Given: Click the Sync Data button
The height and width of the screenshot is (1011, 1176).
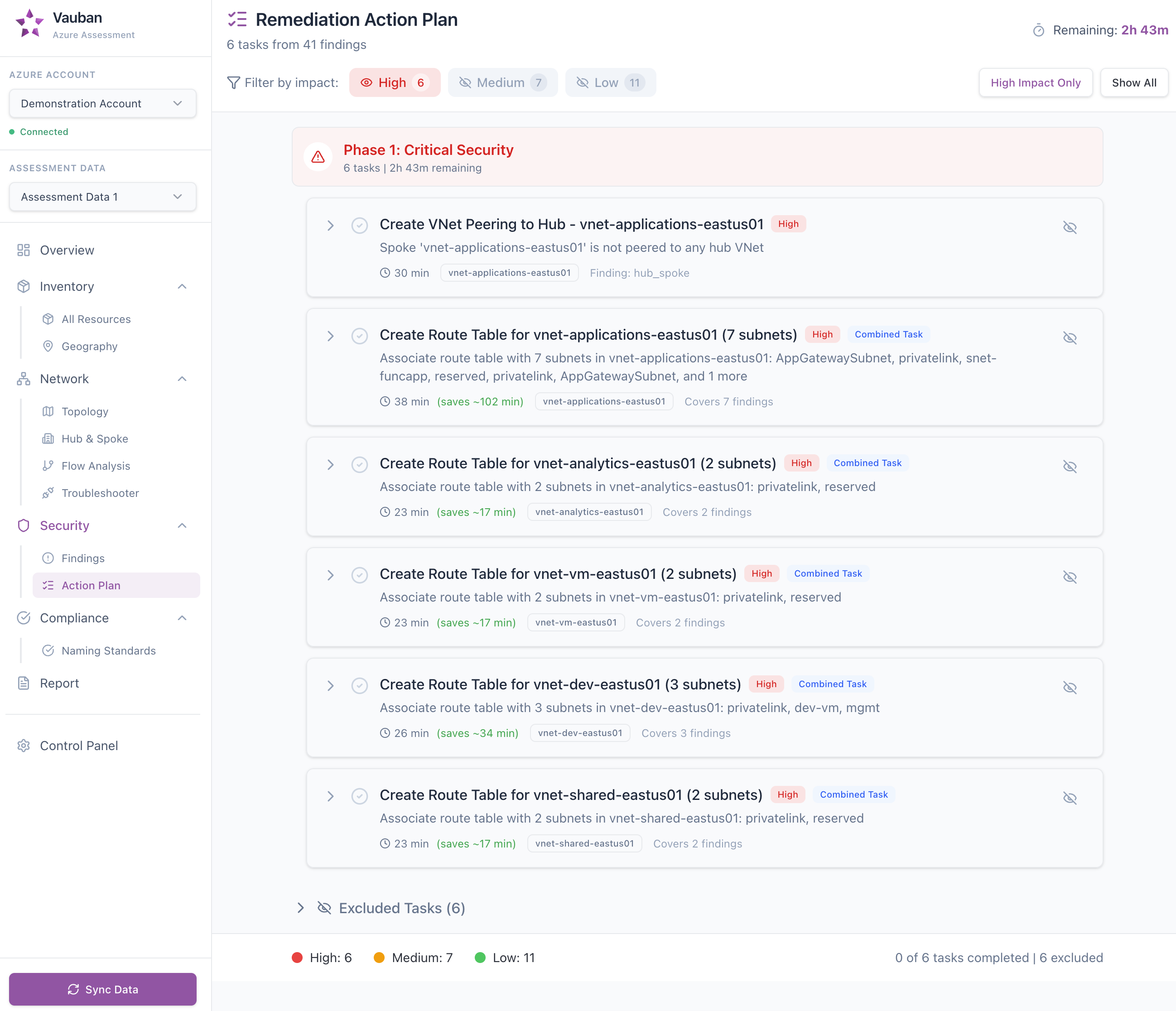Looking at the screenshot, I should click(103, 989).
